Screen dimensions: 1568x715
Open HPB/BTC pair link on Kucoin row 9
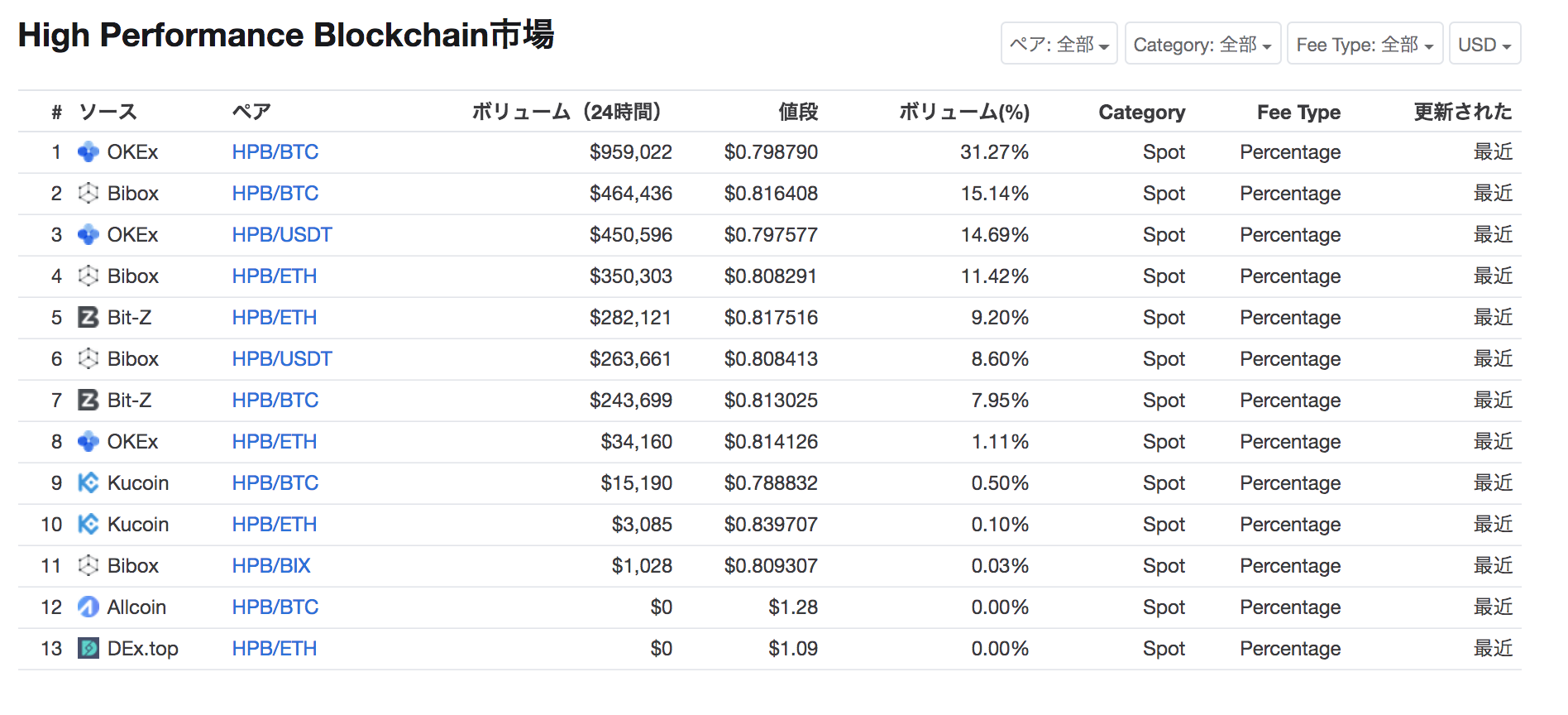tap(275, 483)
